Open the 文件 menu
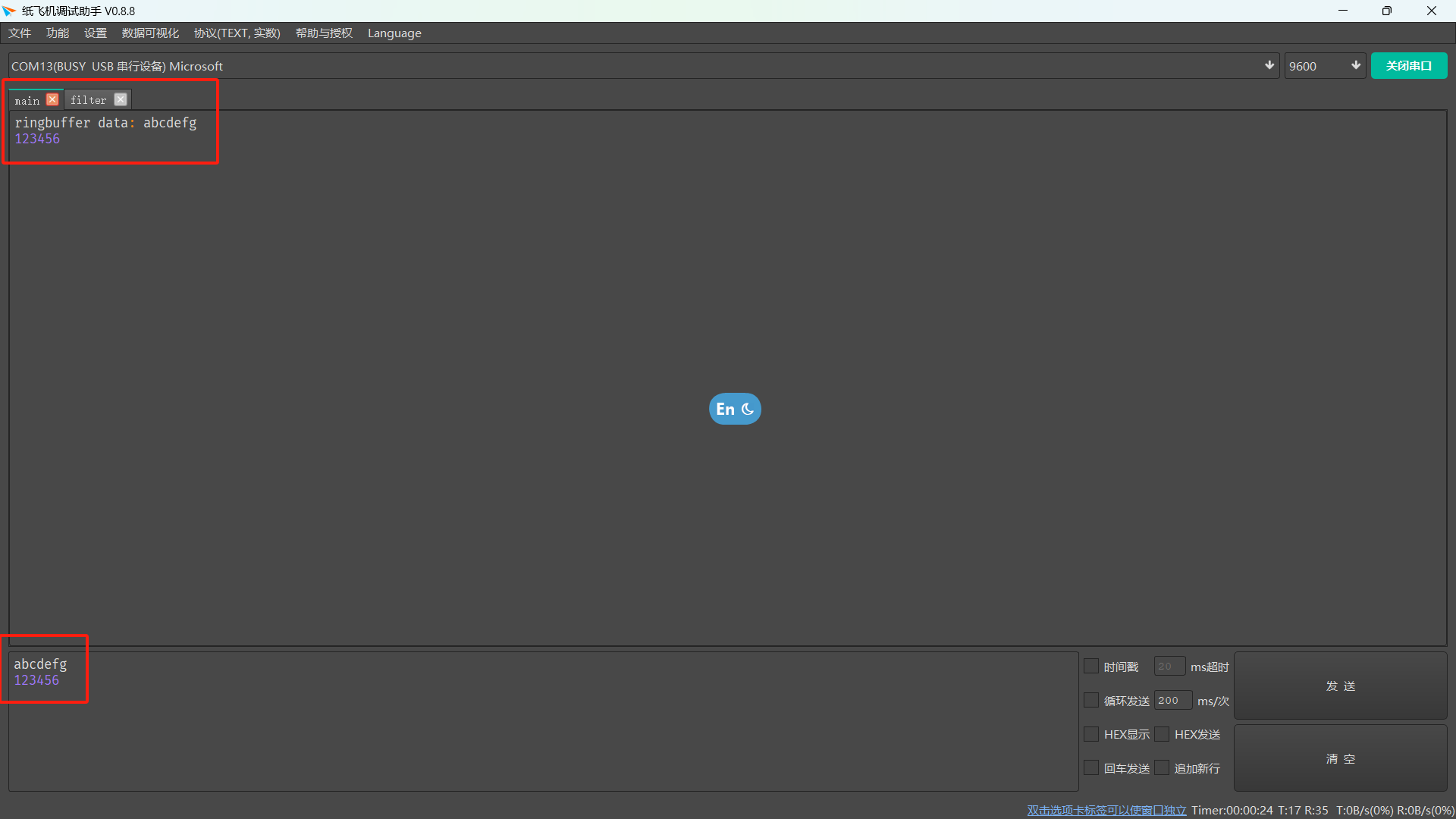The width and height of the screenshot is (1456, 819). pos(20,33)
